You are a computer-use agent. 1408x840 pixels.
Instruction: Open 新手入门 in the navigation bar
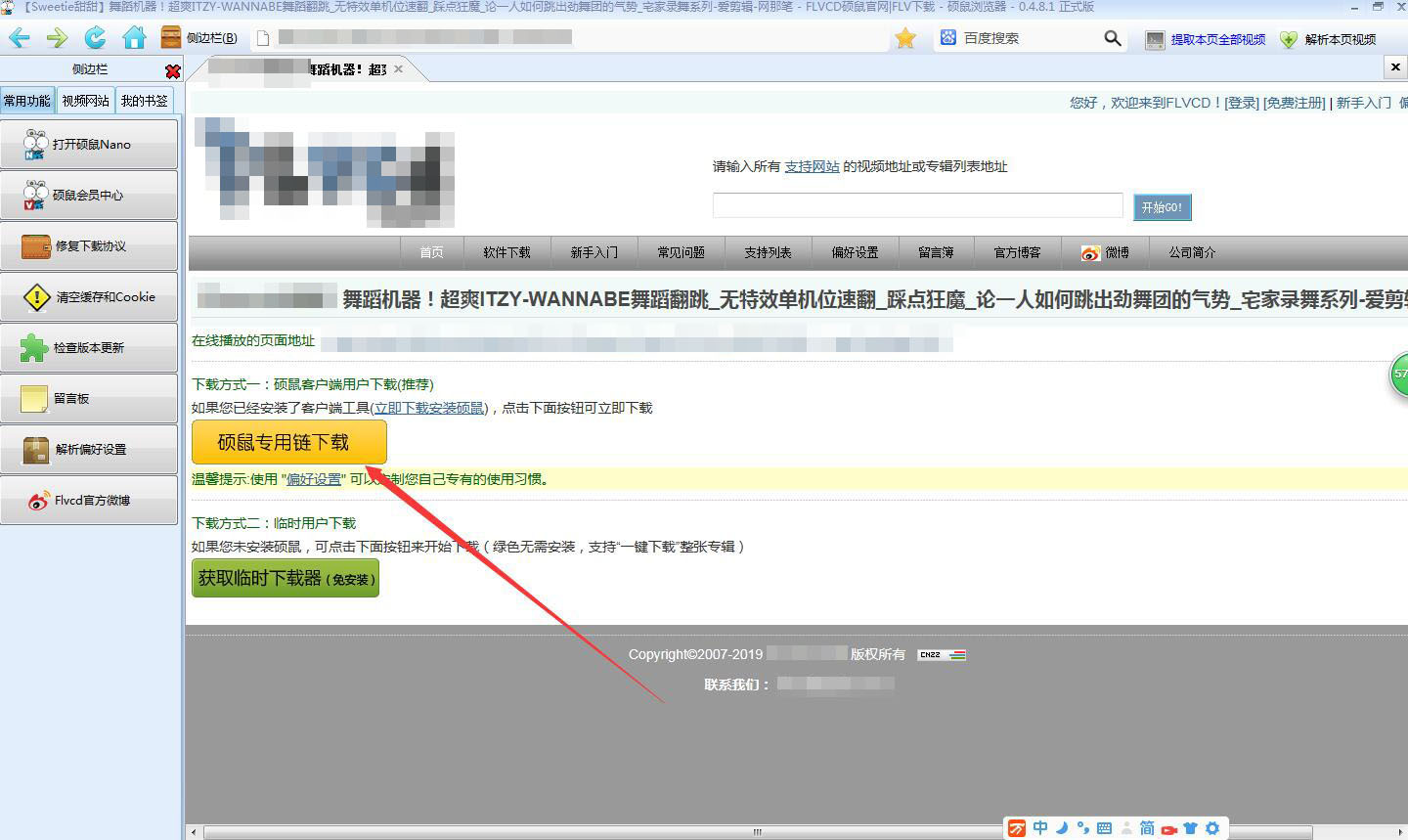point(594,252)
